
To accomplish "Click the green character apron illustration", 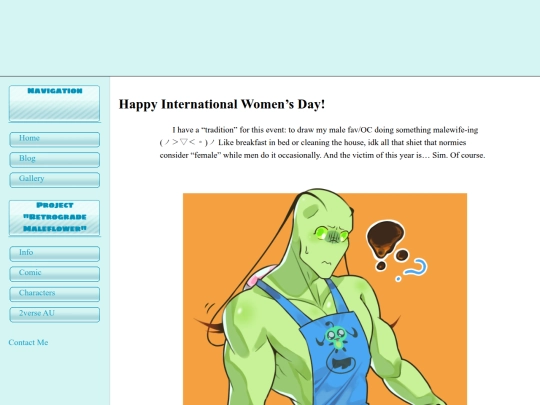I will [325, 297].
